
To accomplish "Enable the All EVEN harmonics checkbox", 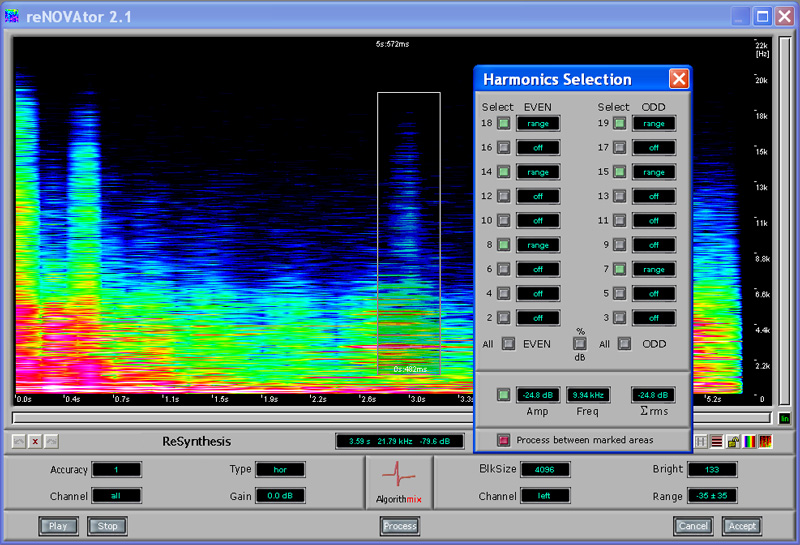I will (509, 344).
